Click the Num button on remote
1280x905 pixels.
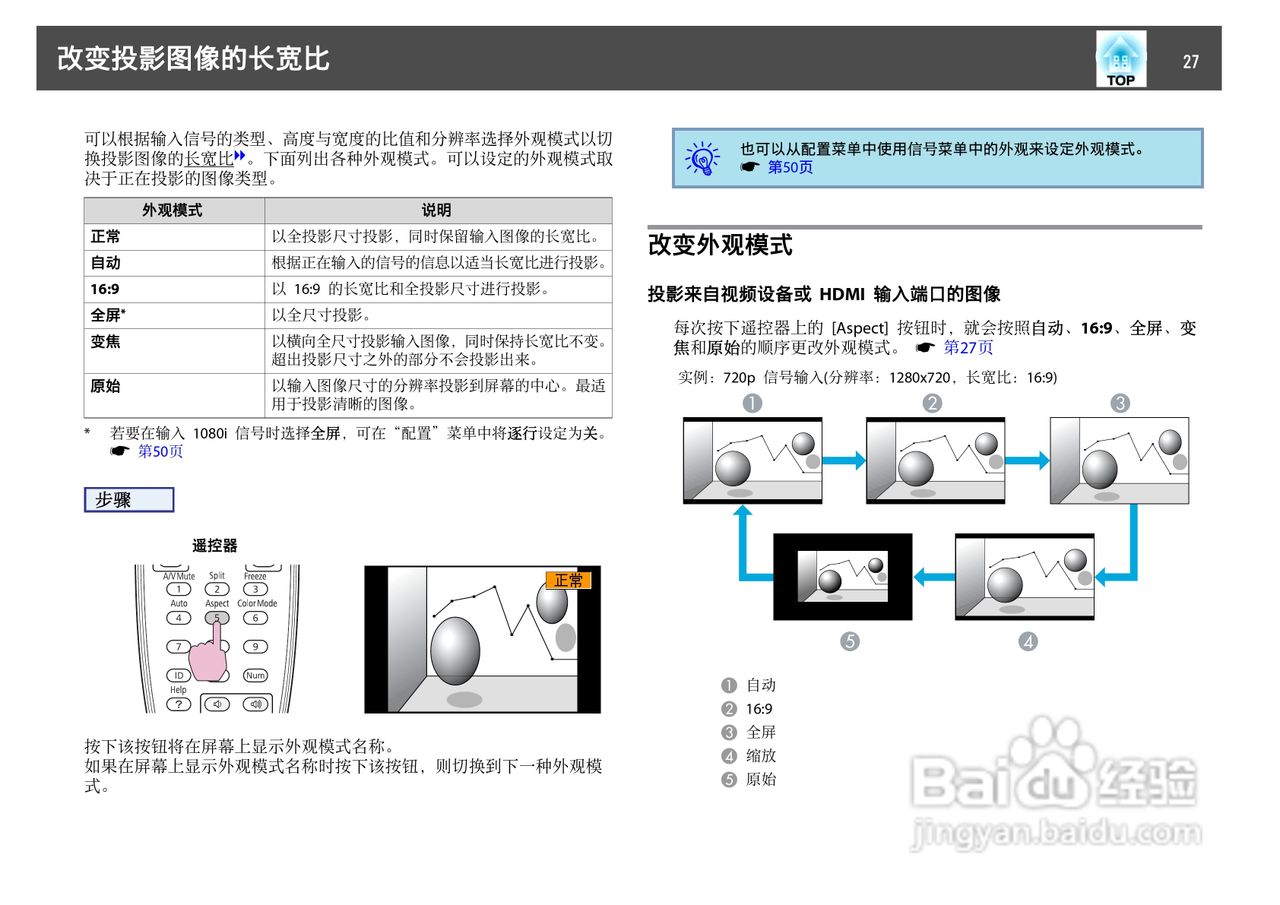[x=255, y=675]
